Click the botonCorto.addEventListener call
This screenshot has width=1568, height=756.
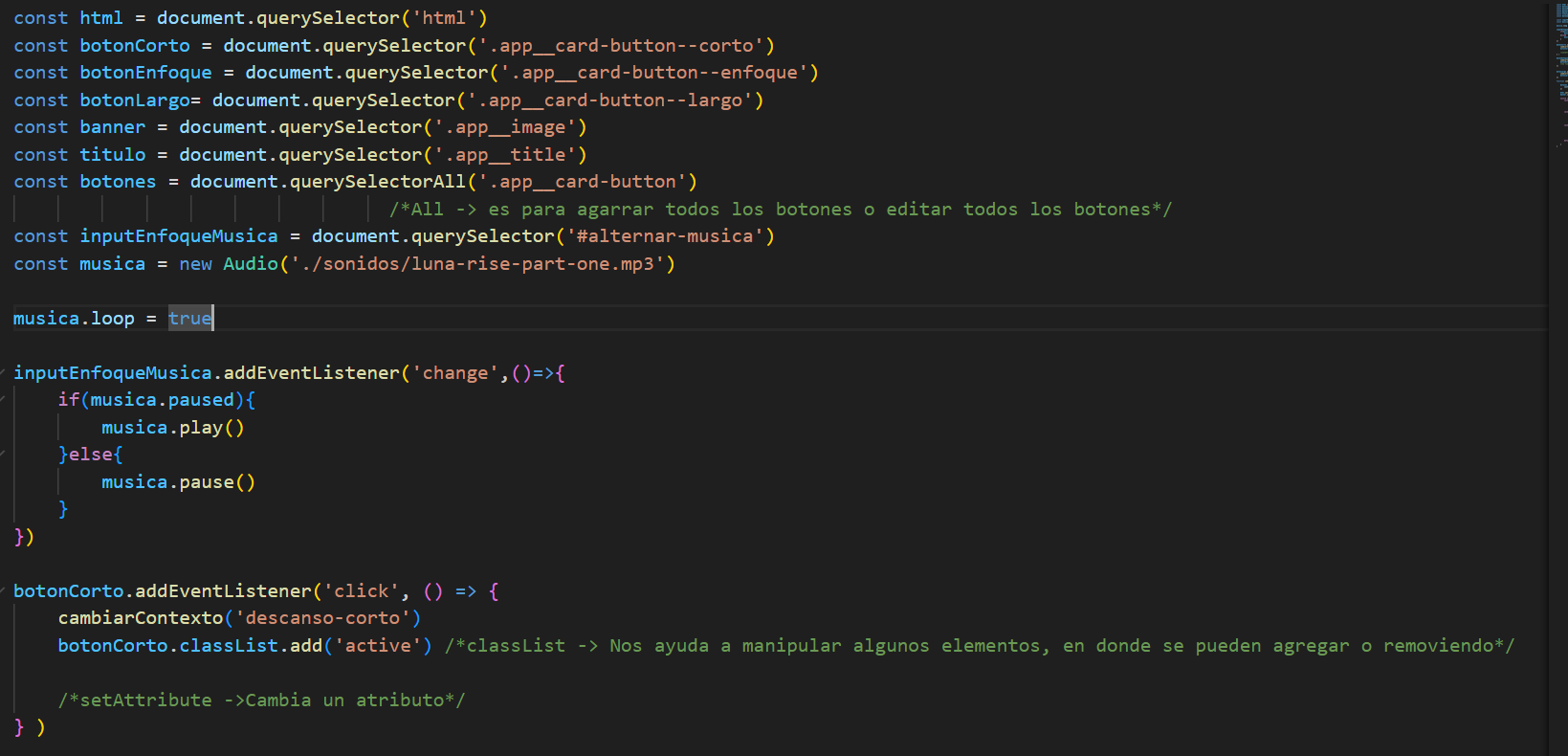pyautogui.click(x=163, y=591)
